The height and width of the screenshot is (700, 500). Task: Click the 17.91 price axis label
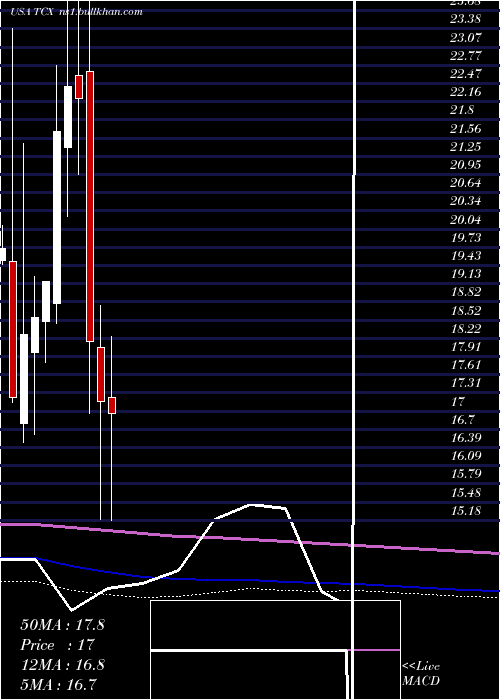(x=466, y=347)
